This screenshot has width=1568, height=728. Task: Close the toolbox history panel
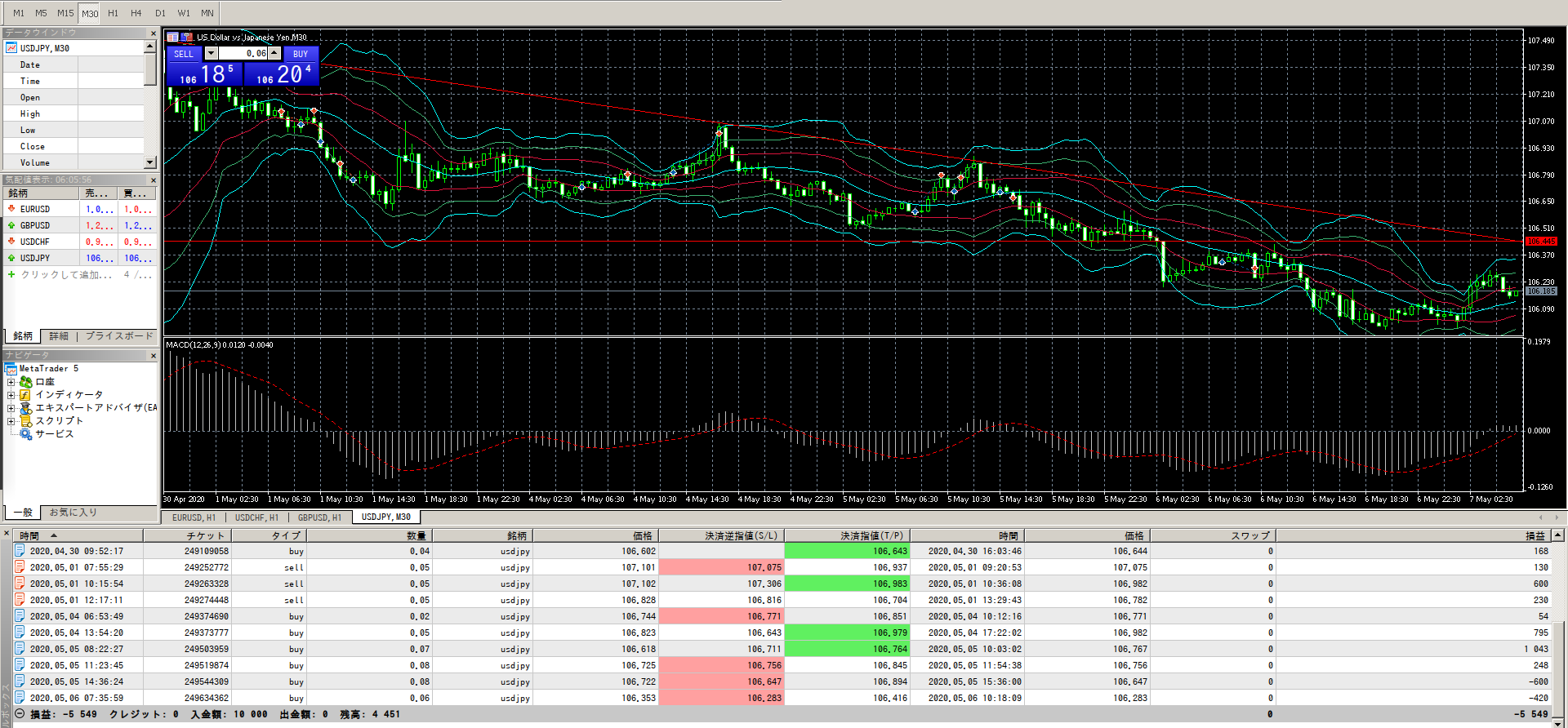[x=6, y=534]
